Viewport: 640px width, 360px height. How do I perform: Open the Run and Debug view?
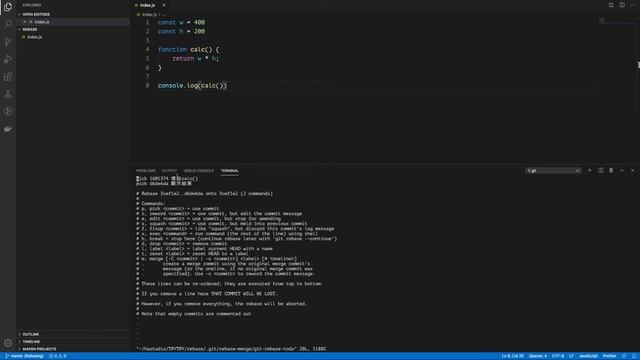pos(8,59)
